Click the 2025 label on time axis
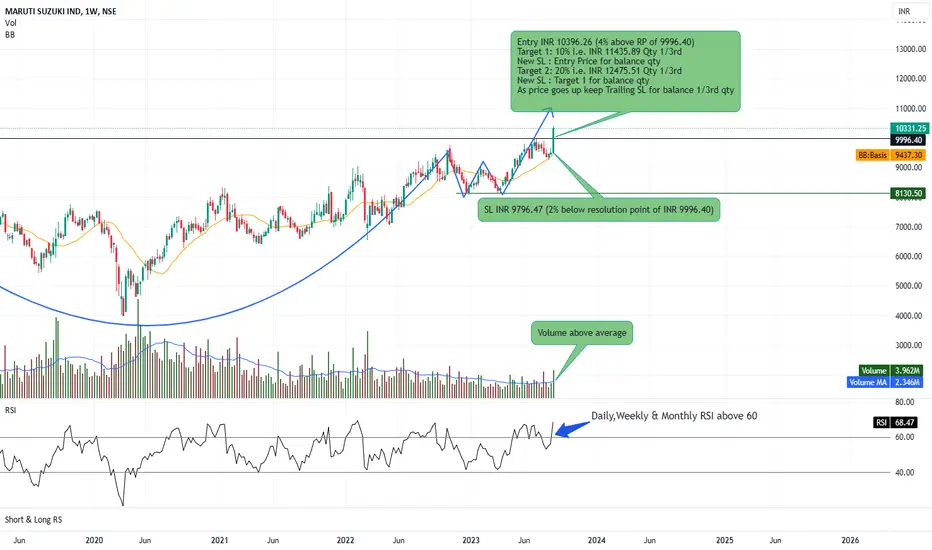This screenshot has width=932, height=550. pyautogui.click(x=725, y=540)
